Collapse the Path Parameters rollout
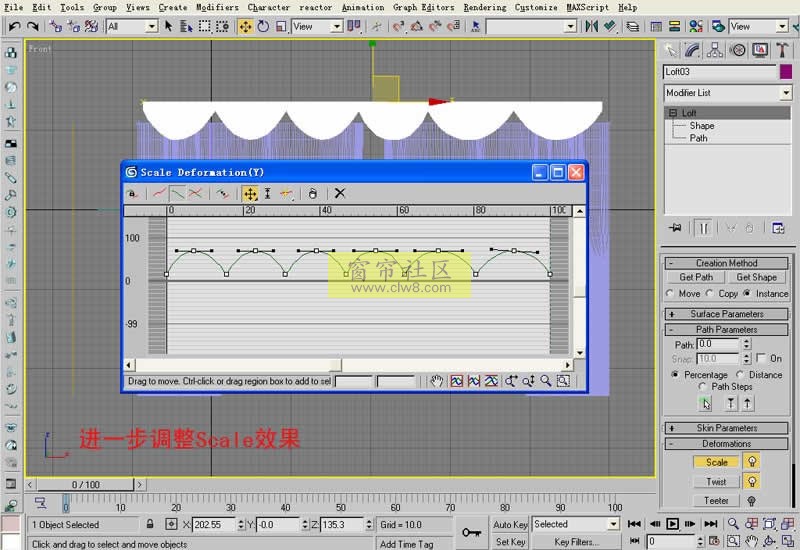The height and width of the screenshot is (550, 800). (727, 330)
